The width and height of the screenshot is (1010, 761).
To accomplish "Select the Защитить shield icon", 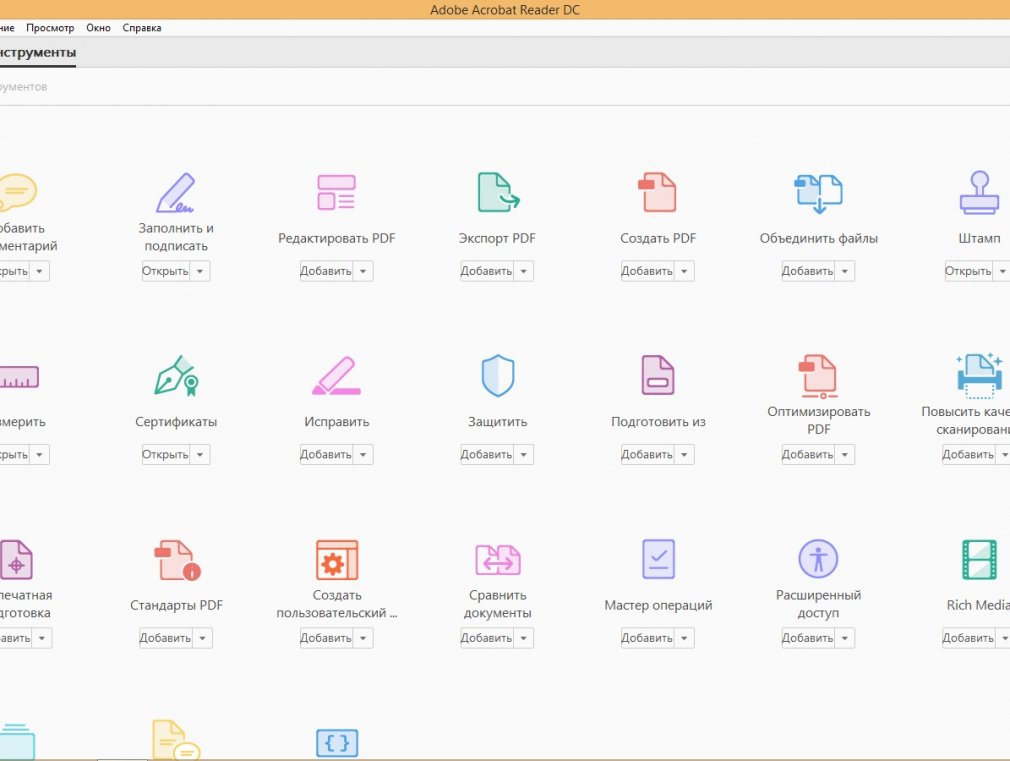I will click(x=498, y=375).
